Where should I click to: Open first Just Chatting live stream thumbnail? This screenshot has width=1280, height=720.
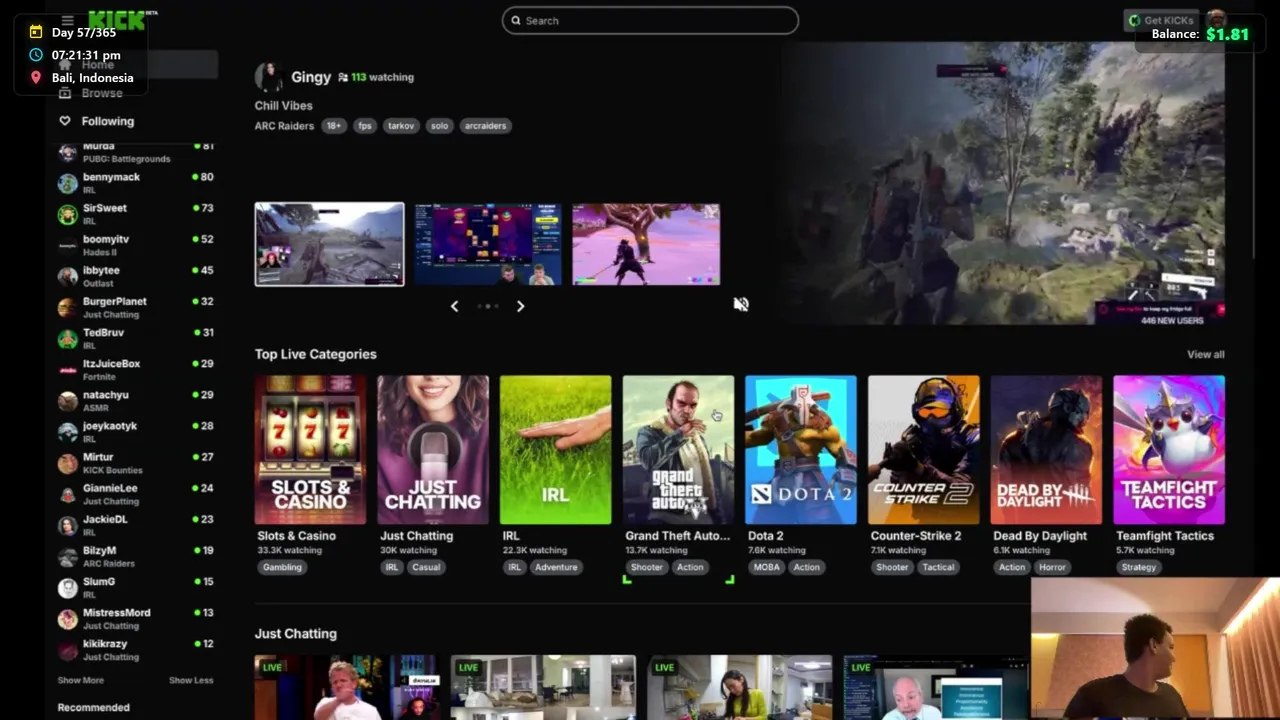click(346, 687)
